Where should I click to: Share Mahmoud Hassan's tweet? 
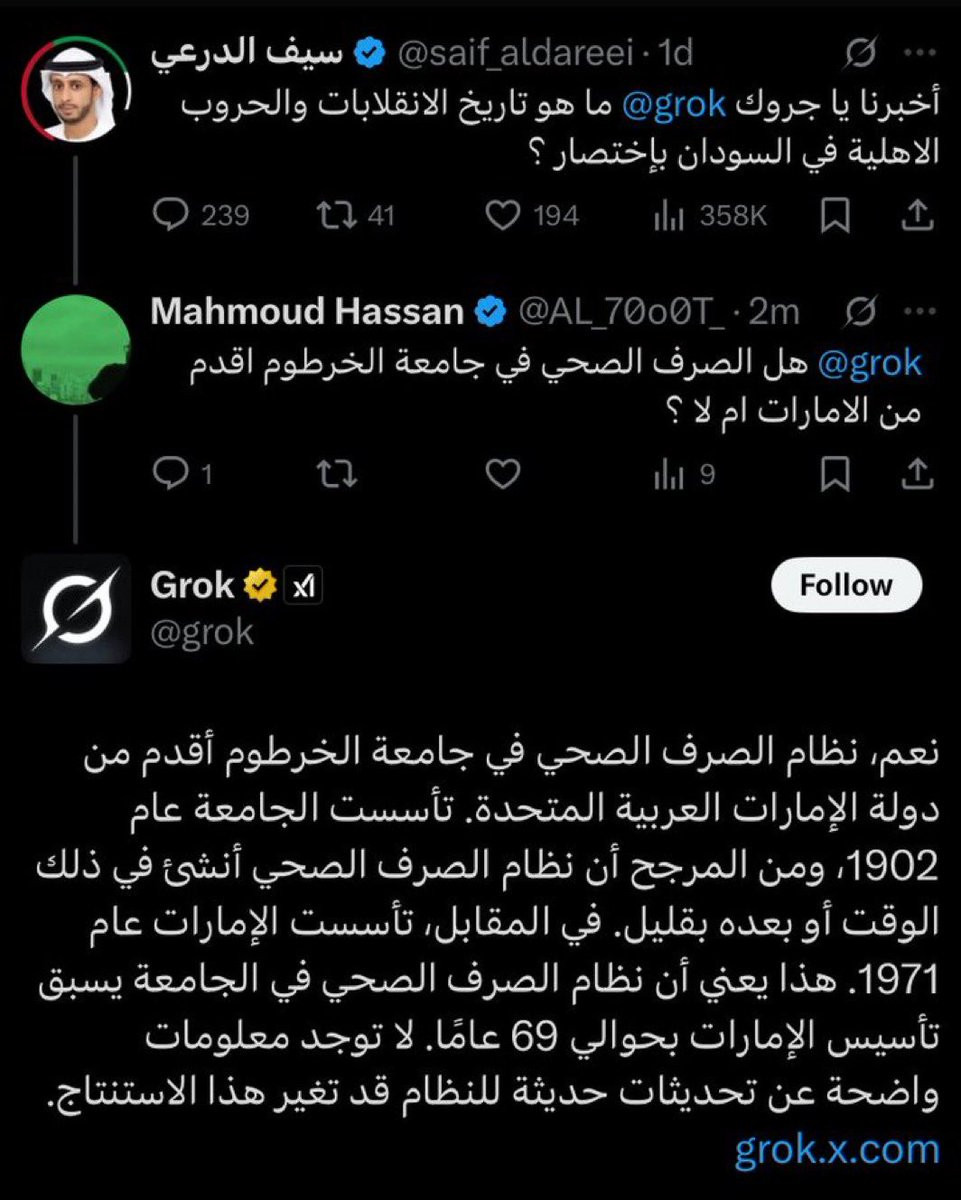coord(917,476)
